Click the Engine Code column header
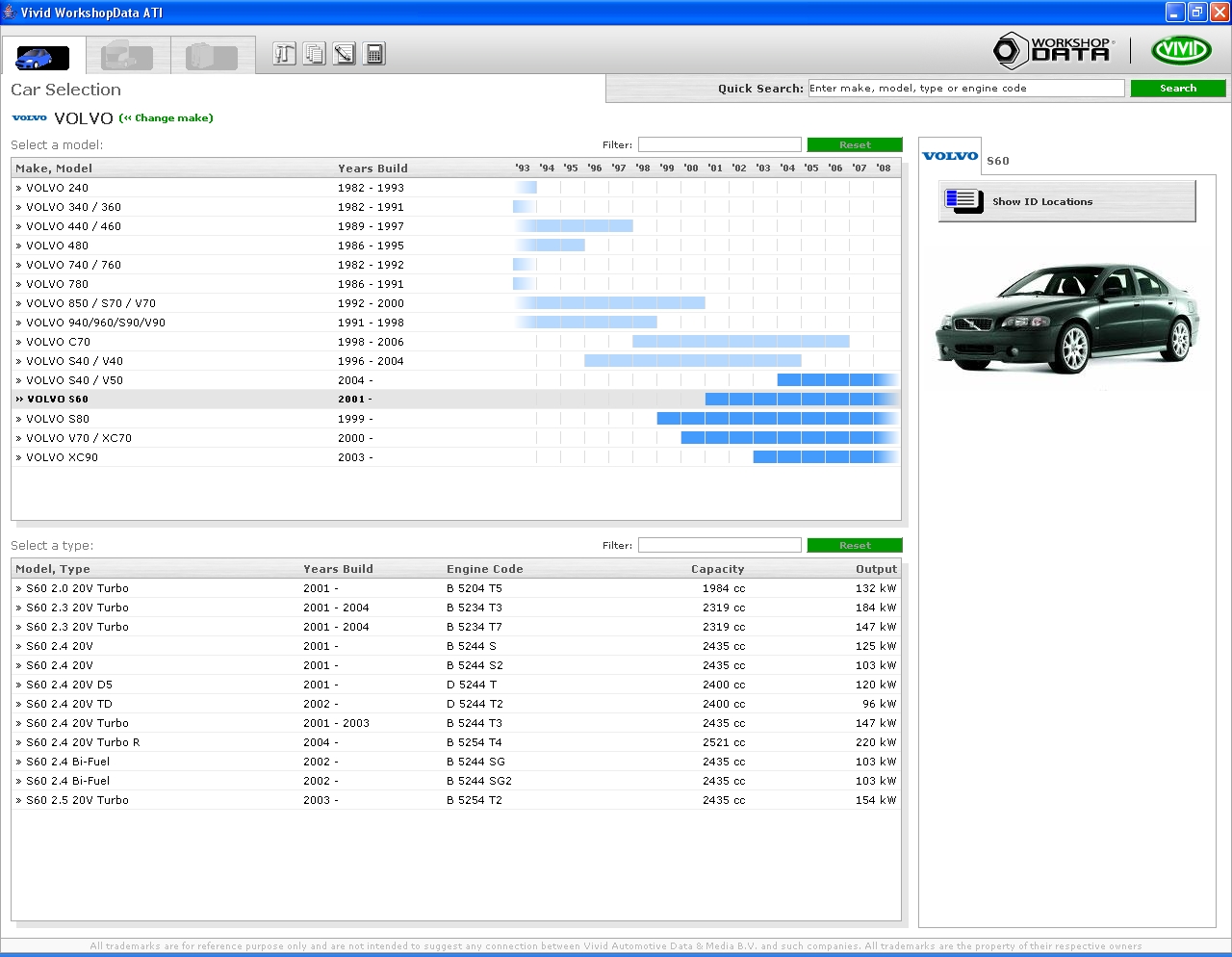The height and width of the screenshot is (957, 1232). [485, 569]
